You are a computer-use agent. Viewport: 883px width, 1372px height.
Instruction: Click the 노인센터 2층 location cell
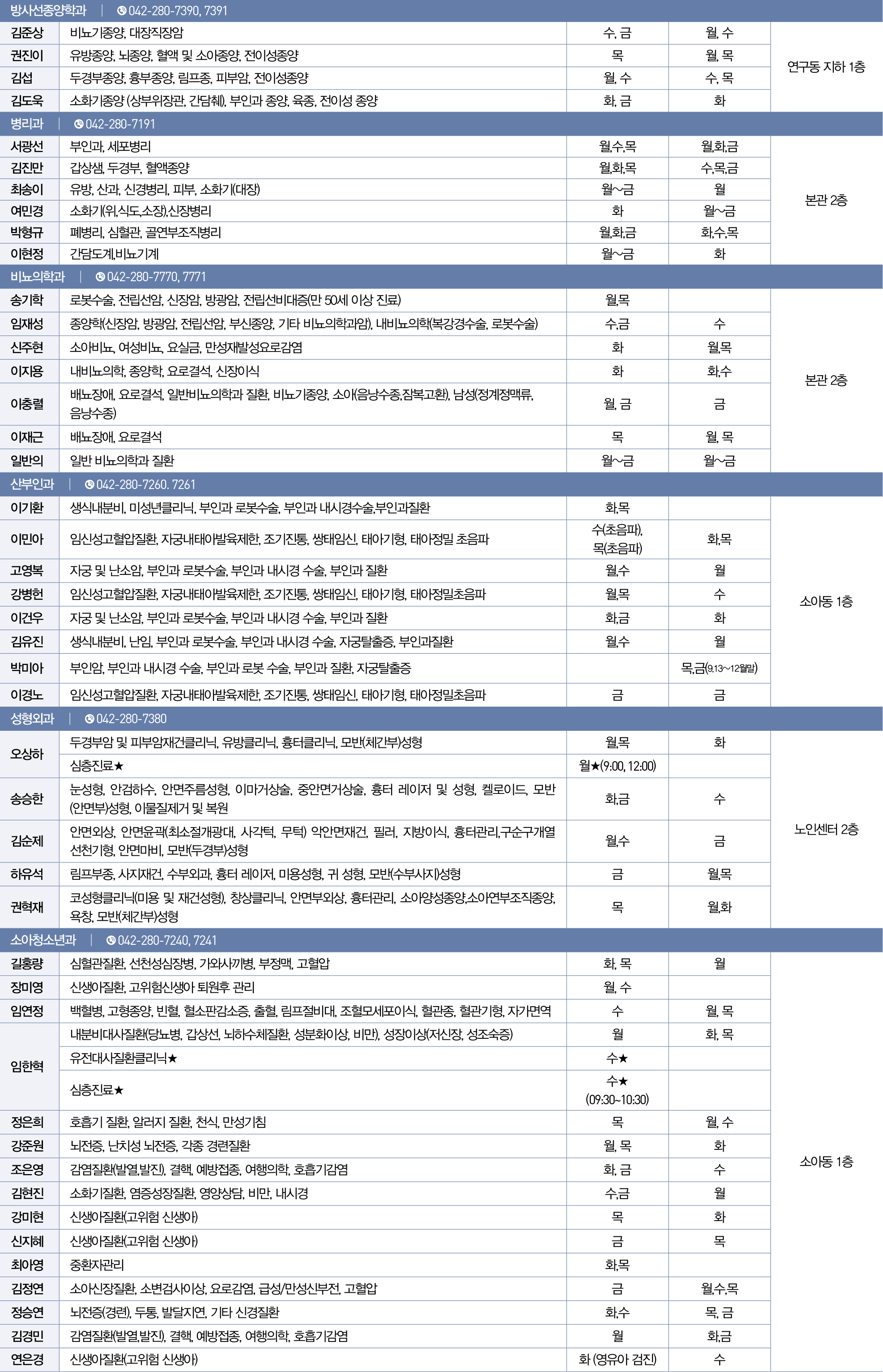tap(826, 829)
